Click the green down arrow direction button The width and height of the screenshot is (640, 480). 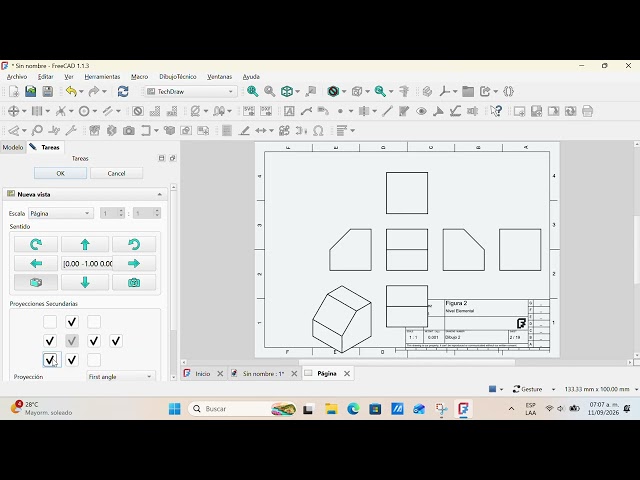click(85, 282)
